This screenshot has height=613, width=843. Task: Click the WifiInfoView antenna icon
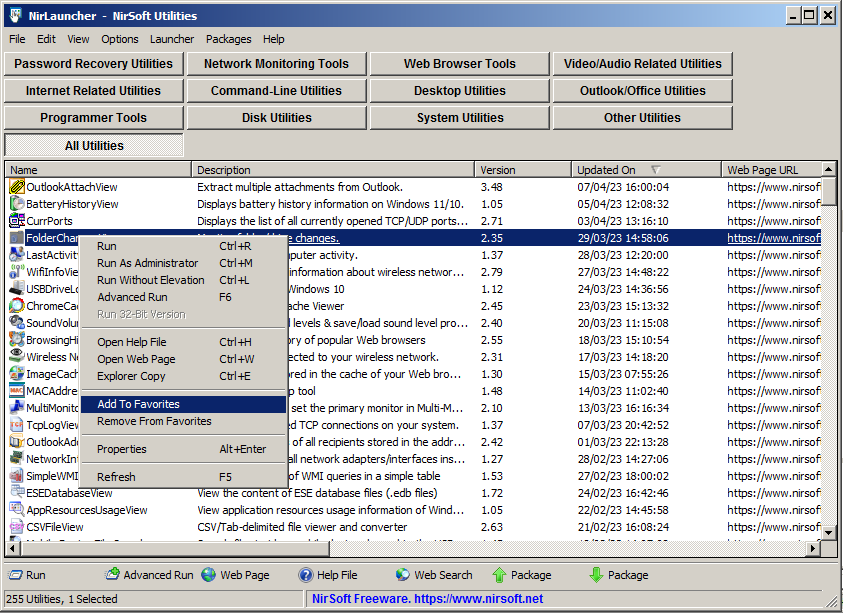[17, 272]
